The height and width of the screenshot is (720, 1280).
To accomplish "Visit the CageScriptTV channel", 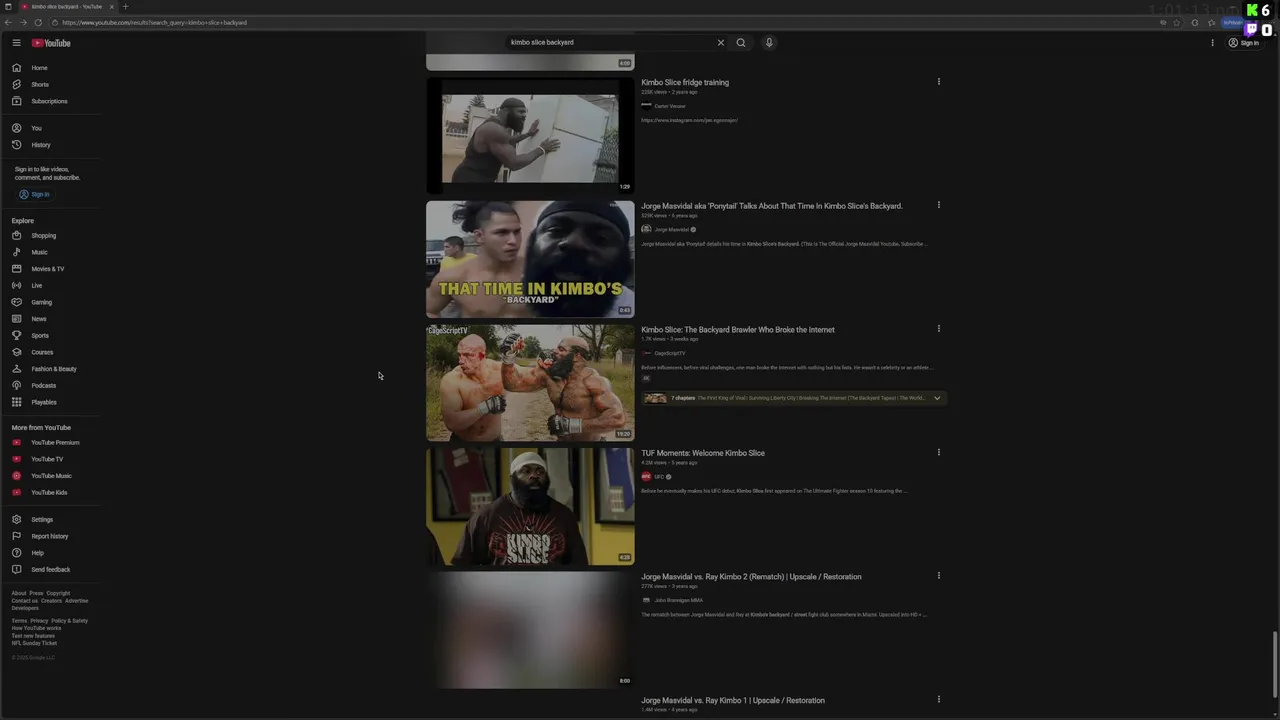I will 670,353.
